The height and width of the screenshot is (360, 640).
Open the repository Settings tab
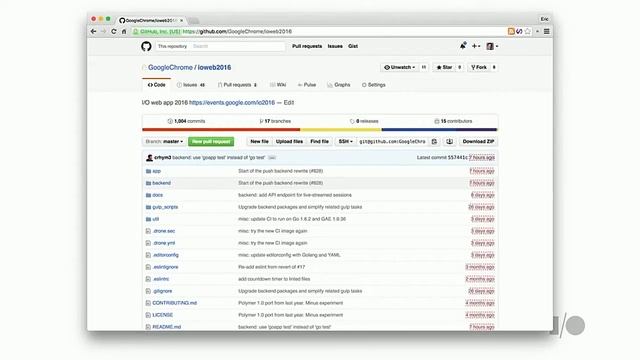click(373, 85)
